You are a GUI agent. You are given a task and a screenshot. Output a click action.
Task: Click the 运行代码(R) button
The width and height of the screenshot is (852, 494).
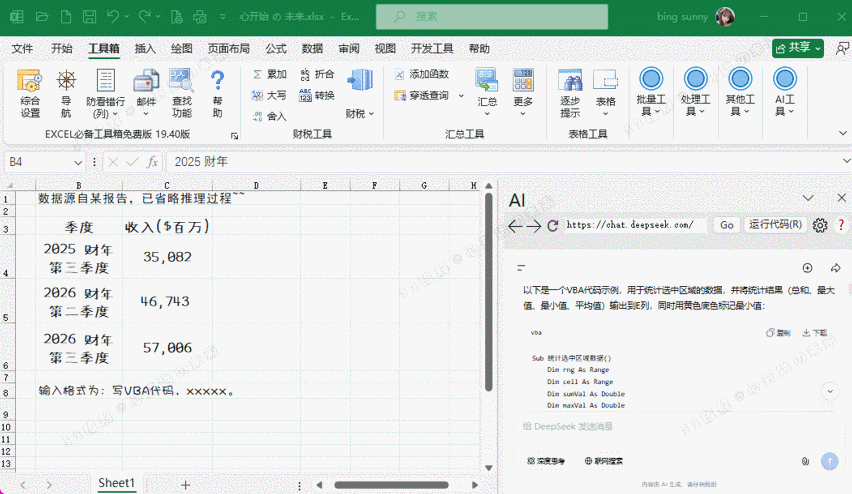776,225
